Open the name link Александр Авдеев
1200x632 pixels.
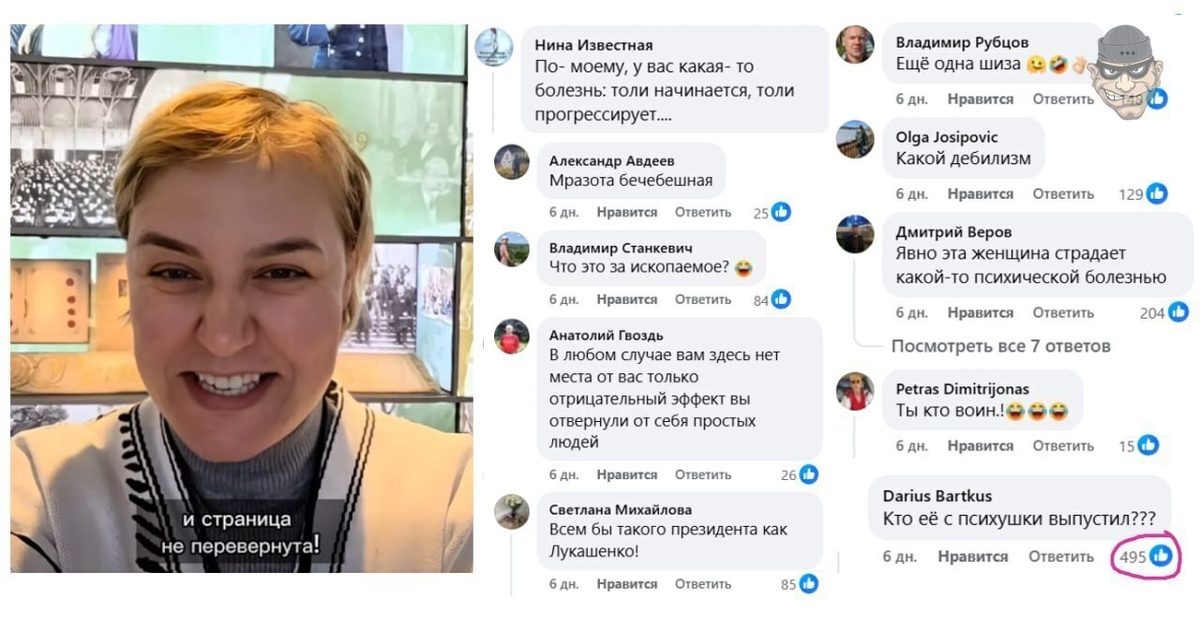(612, 160)
